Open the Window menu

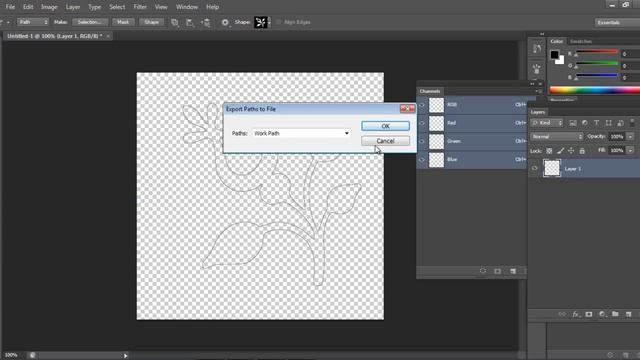[187, 7]
